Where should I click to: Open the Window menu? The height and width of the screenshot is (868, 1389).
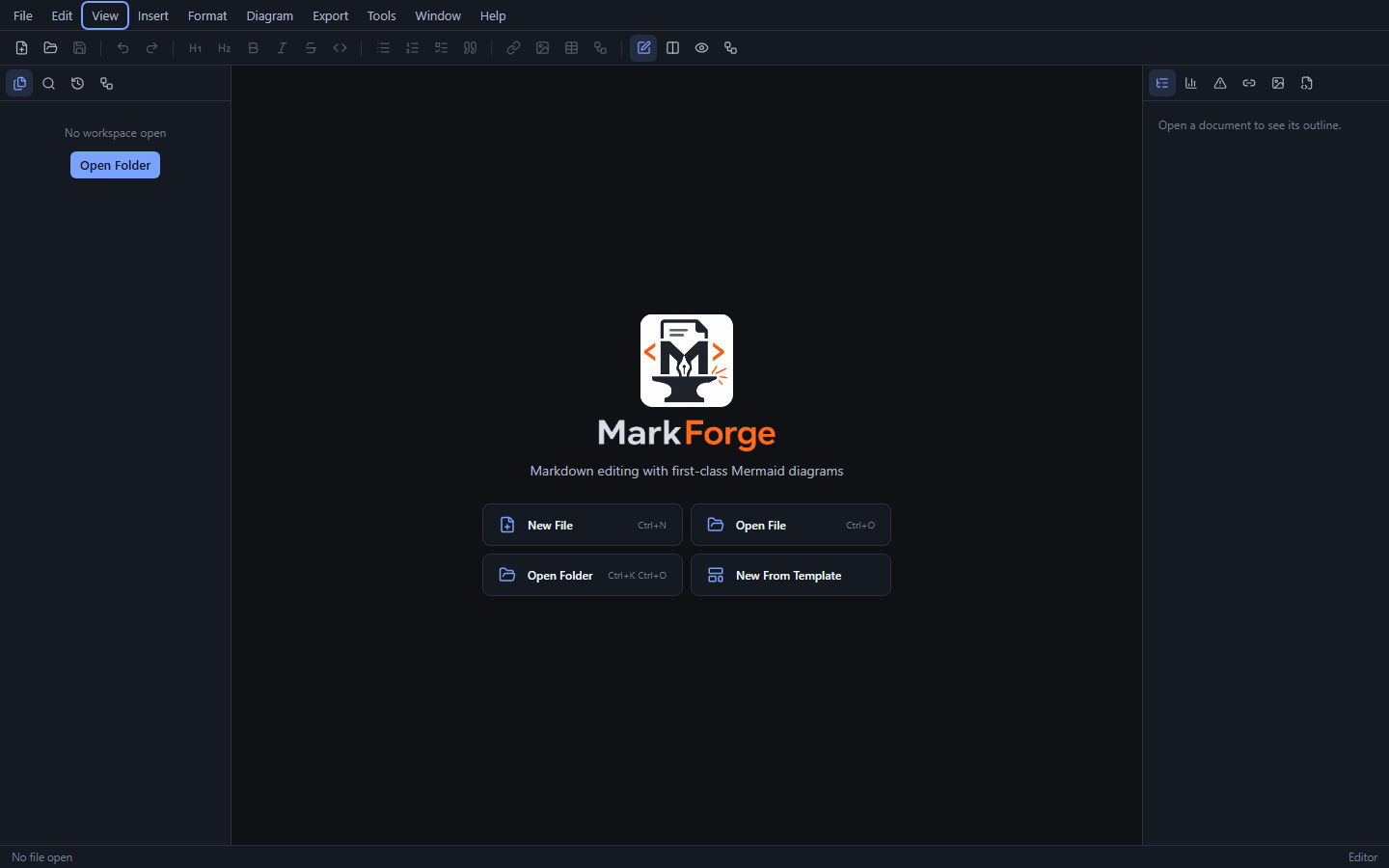coord(438,15)
